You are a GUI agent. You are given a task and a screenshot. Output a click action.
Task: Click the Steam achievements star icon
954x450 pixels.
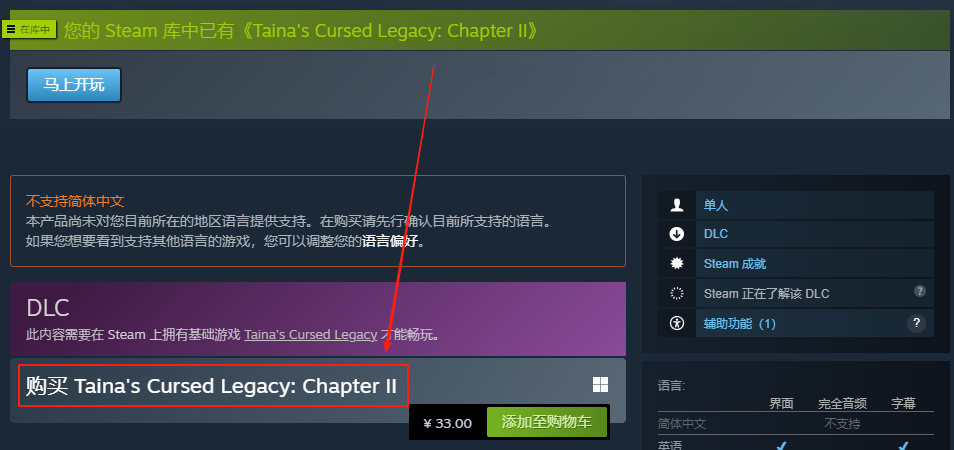click(677, 264)
